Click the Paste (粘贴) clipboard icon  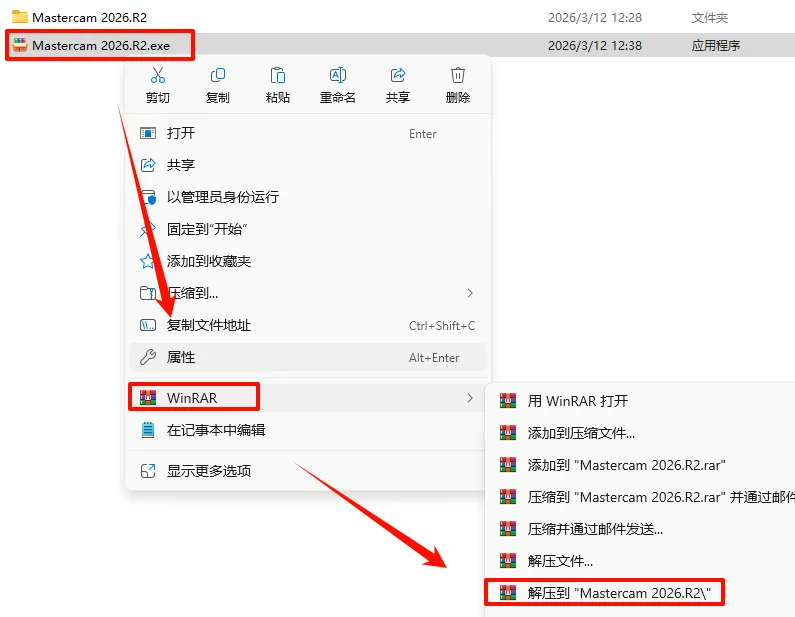(277, 76)
